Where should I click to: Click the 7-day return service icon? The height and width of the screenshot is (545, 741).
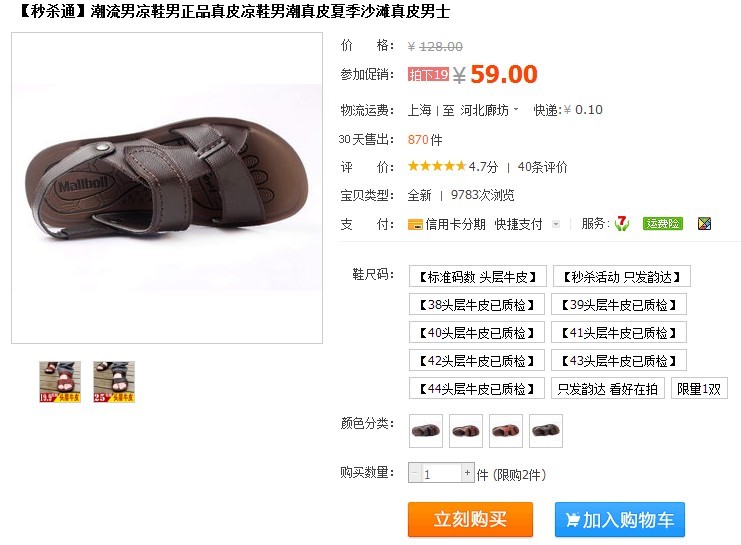pos(621,224)
